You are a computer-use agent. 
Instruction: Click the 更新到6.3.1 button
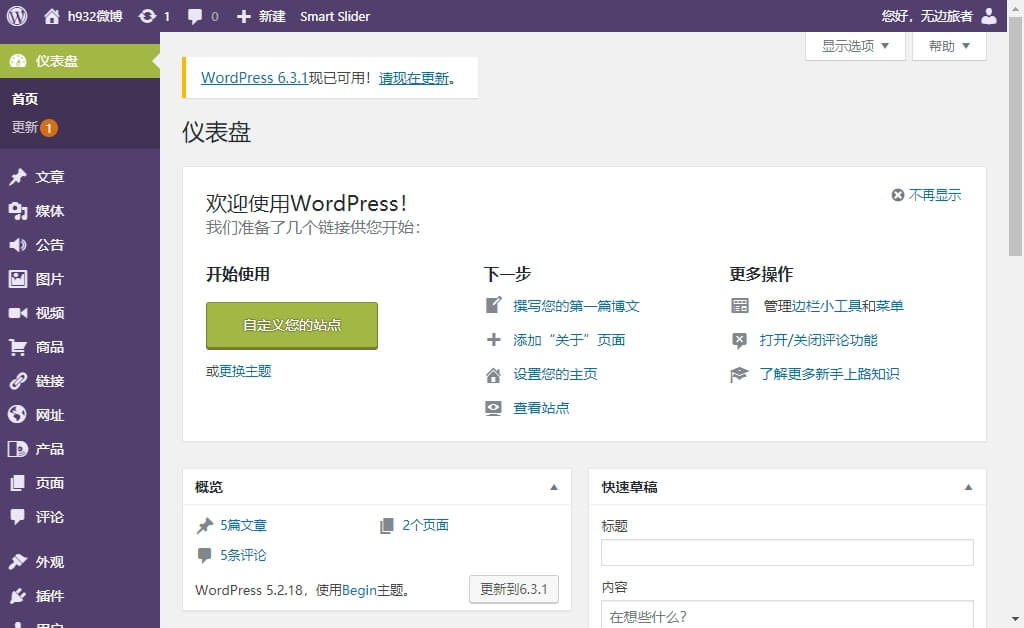(514, 589)
